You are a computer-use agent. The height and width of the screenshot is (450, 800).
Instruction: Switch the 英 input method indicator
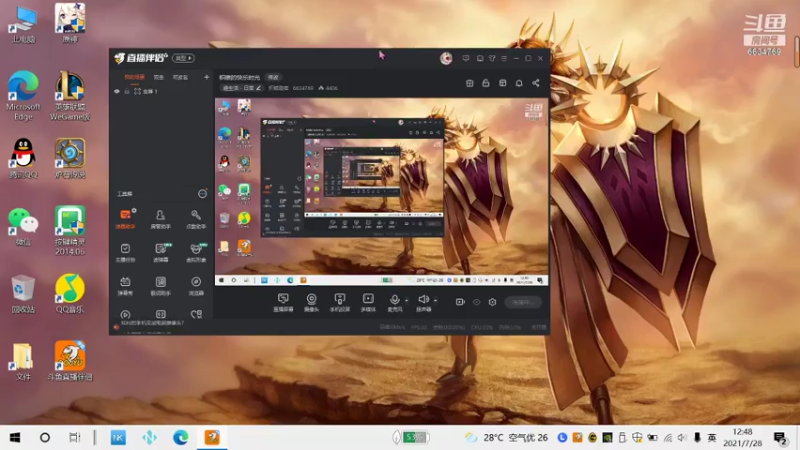coord(712,438)
